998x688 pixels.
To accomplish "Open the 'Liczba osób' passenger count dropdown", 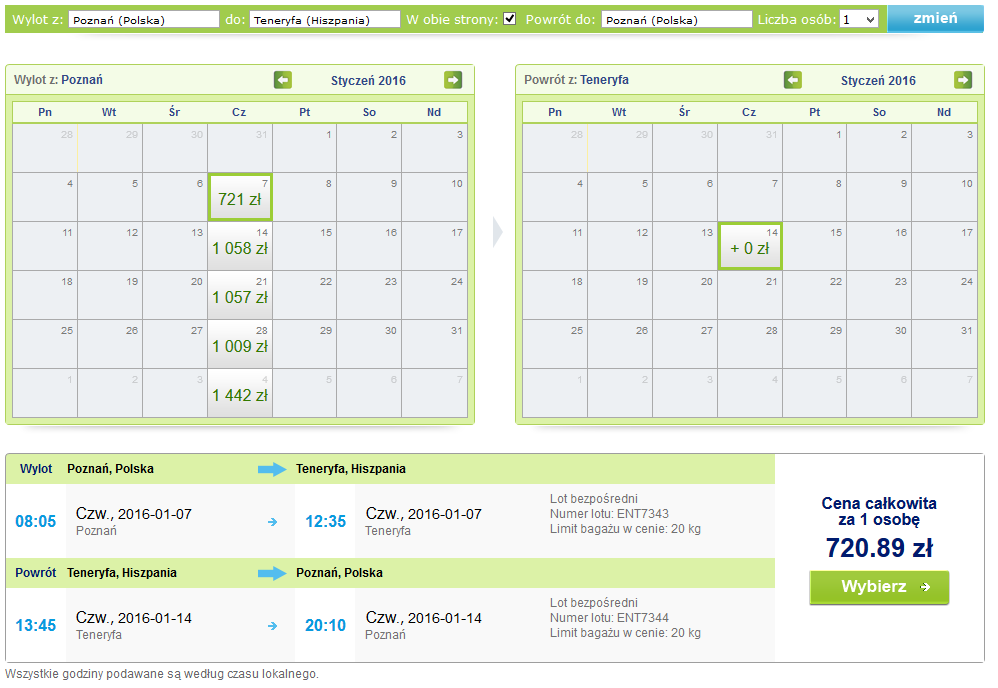I will [x=859, y=20].
